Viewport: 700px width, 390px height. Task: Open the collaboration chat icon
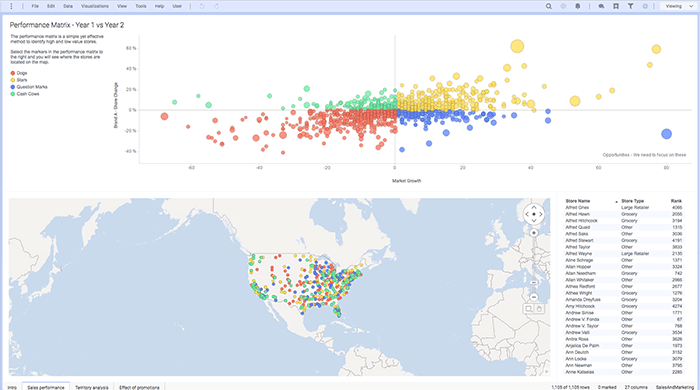click(x=601, y=6)
